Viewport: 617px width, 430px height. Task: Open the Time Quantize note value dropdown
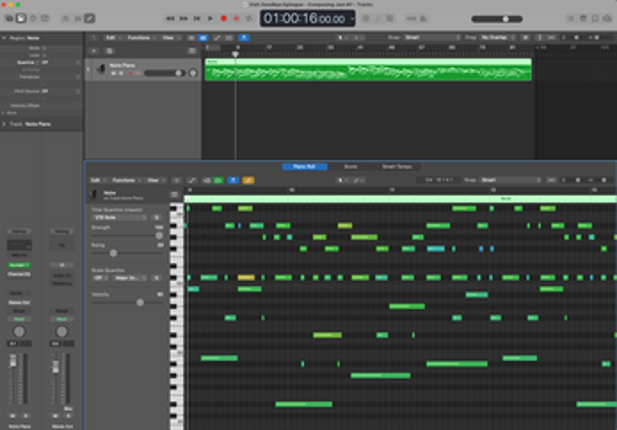click(x=119, y=216)
